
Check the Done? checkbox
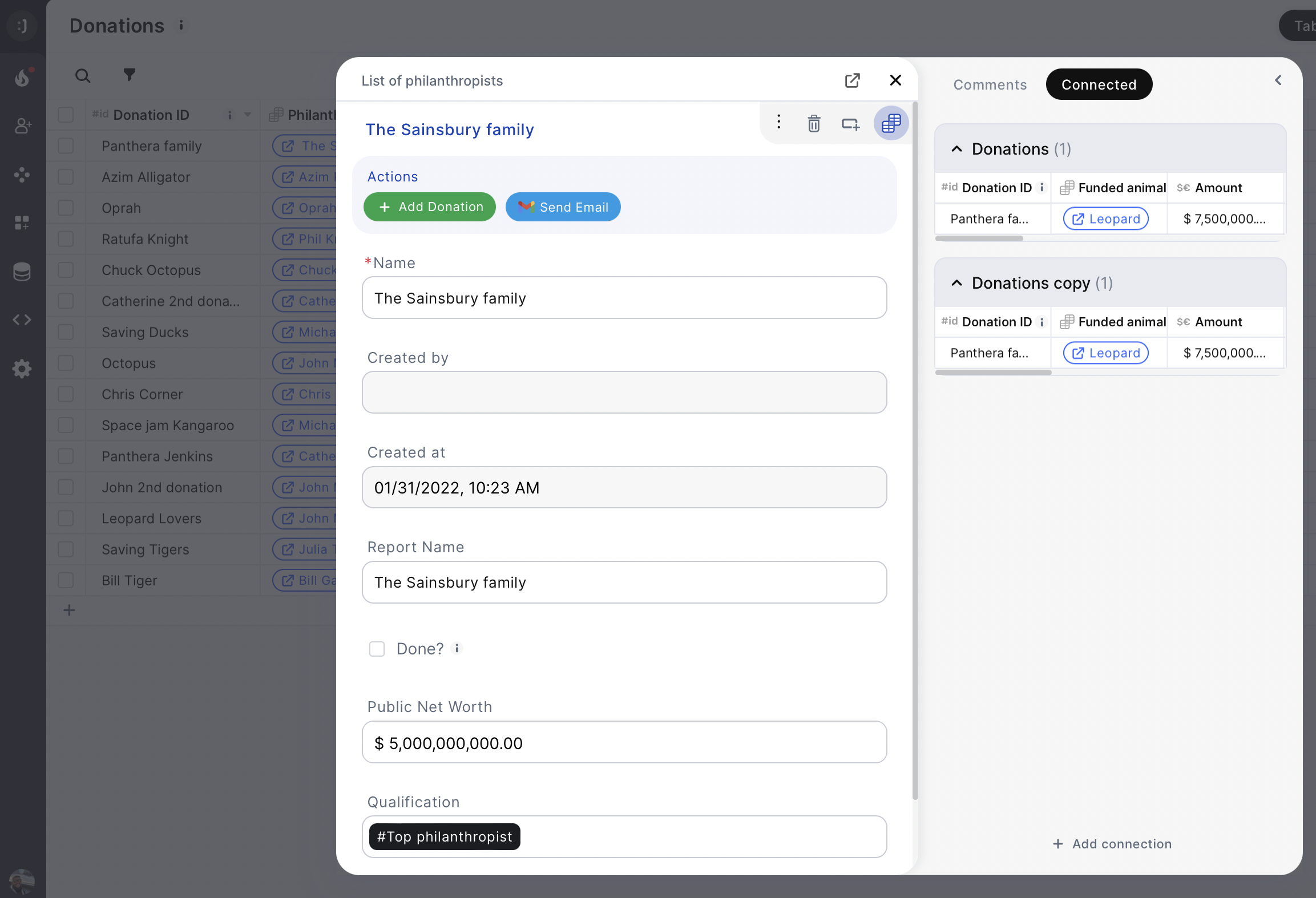click(x=377, y=649)
